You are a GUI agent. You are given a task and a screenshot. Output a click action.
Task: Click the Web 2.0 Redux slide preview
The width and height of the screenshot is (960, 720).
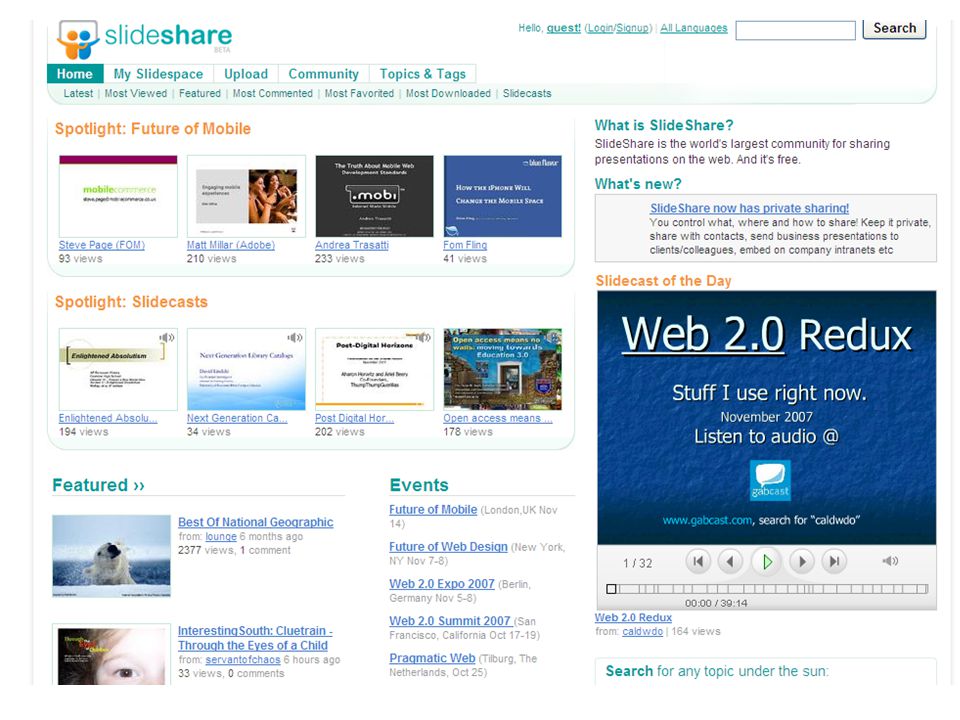767,418
